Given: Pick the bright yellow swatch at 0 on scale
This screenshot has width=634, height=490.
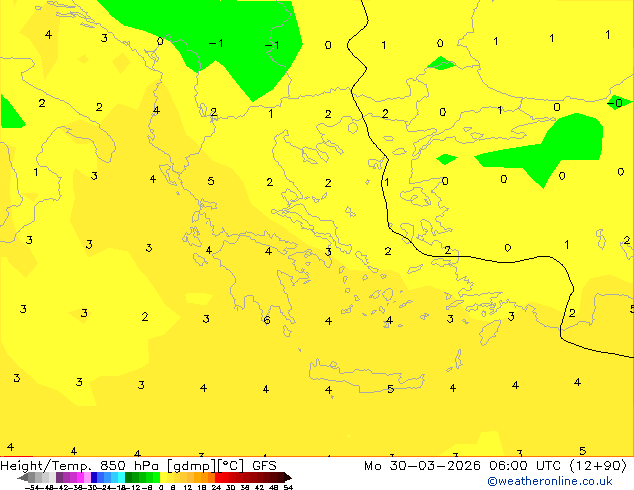Looking at the screenshot, I should pos(163,478).
